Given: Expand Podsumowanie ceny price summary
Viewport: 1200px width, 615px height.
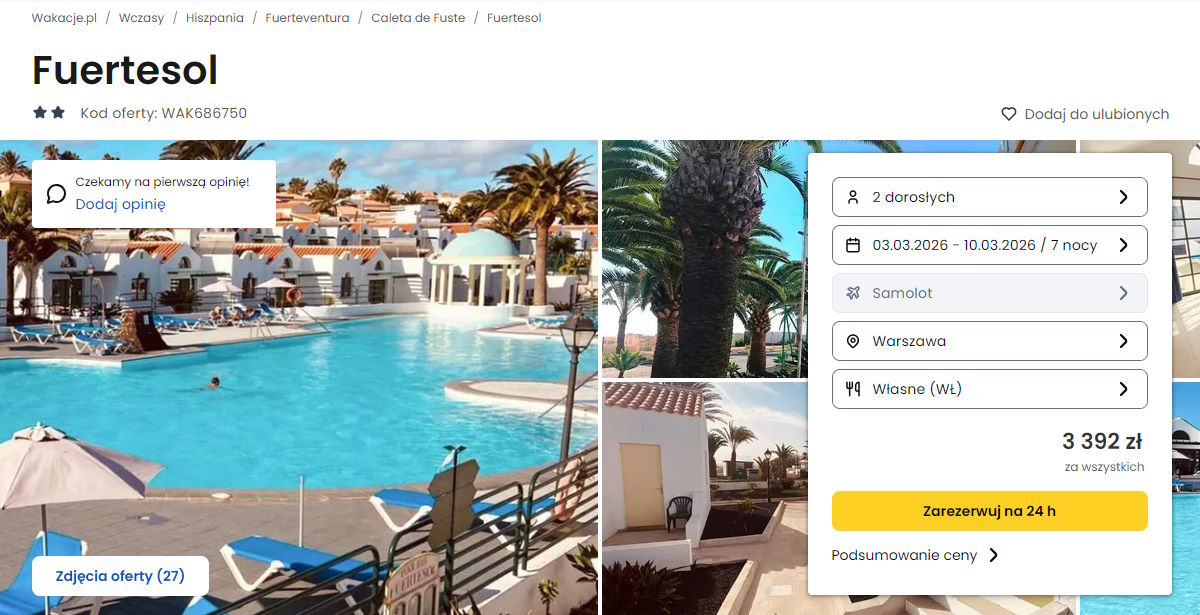Looking at the screenshot, I should [x=915, y=555].
